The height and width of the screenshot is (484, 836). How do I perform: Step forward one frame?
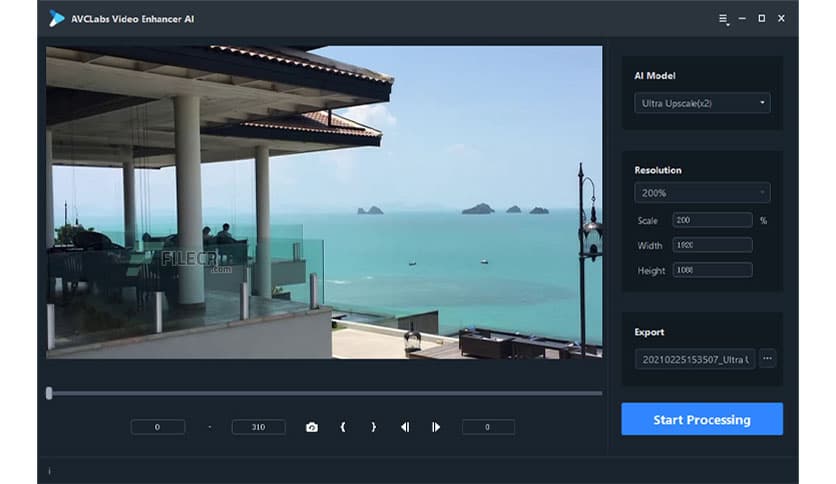click(436, 427)
